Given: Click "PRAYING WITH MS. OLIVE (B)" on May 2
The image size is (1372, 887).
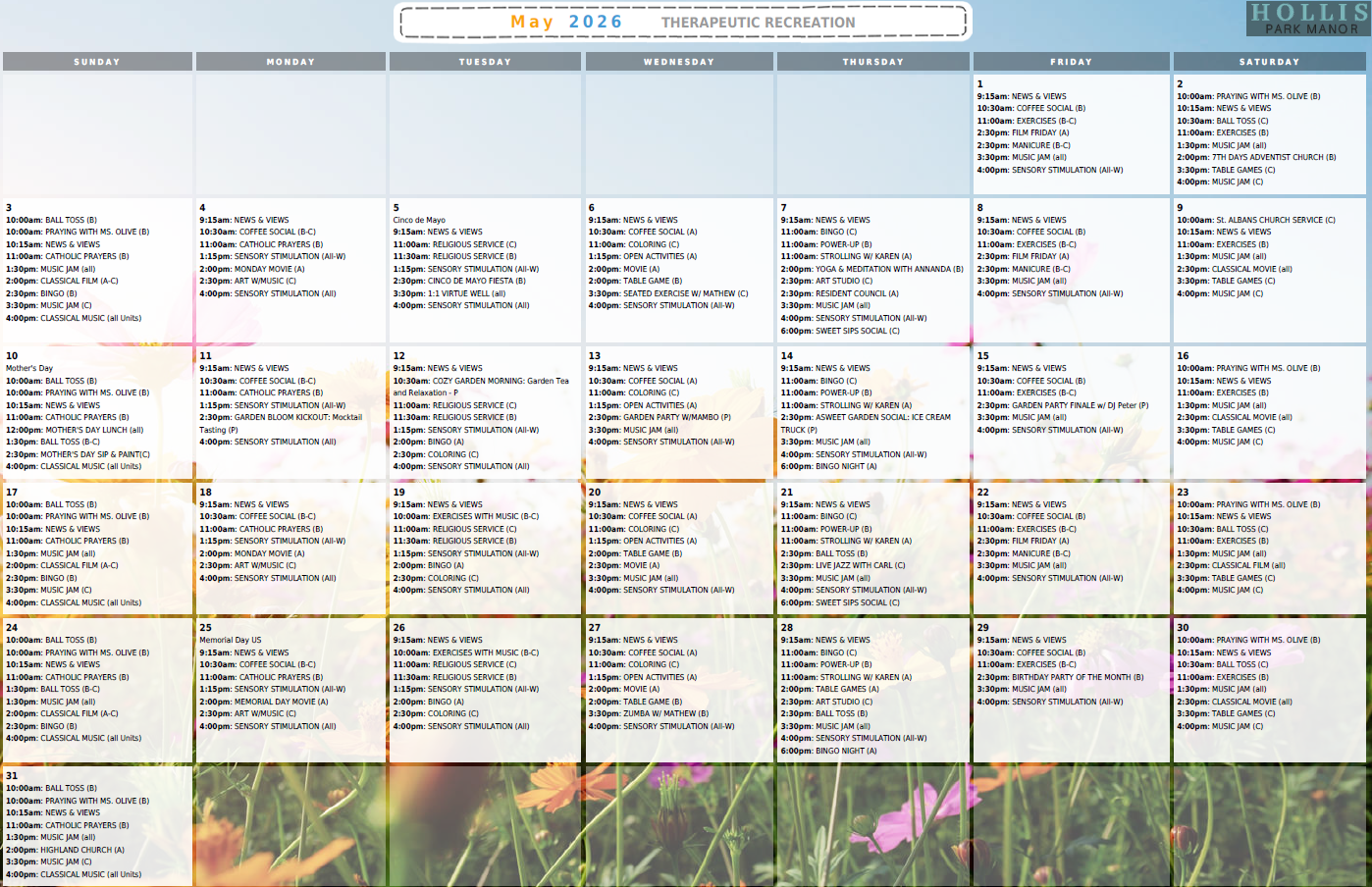Looking at the screenshot, I should [x=1268, y=96].
